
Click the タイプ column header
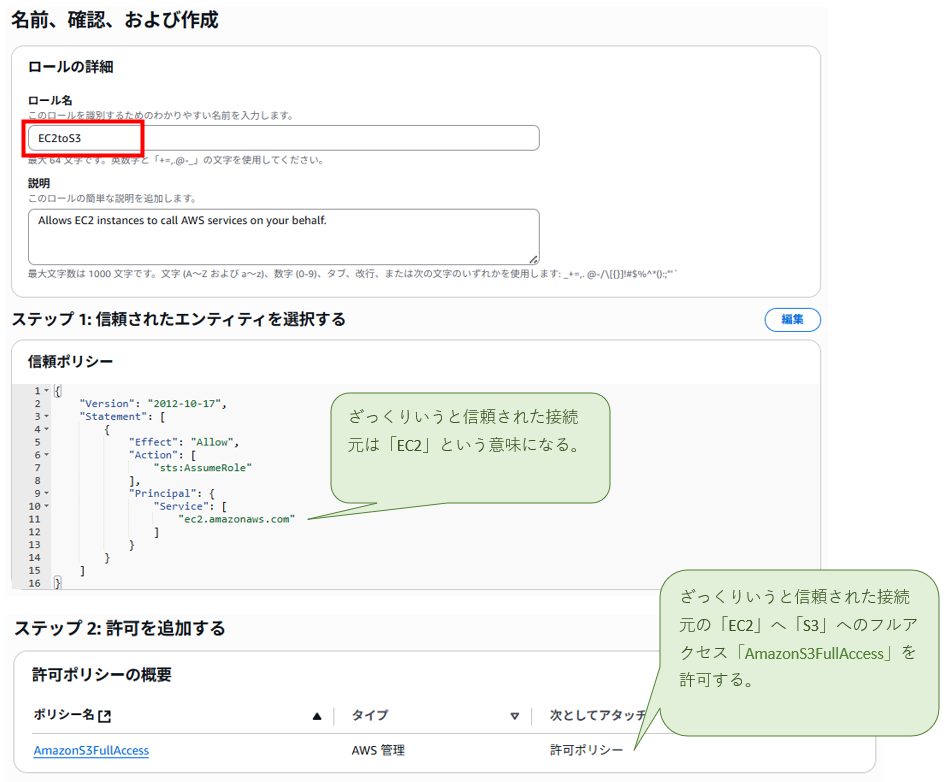tap(370, 715)
